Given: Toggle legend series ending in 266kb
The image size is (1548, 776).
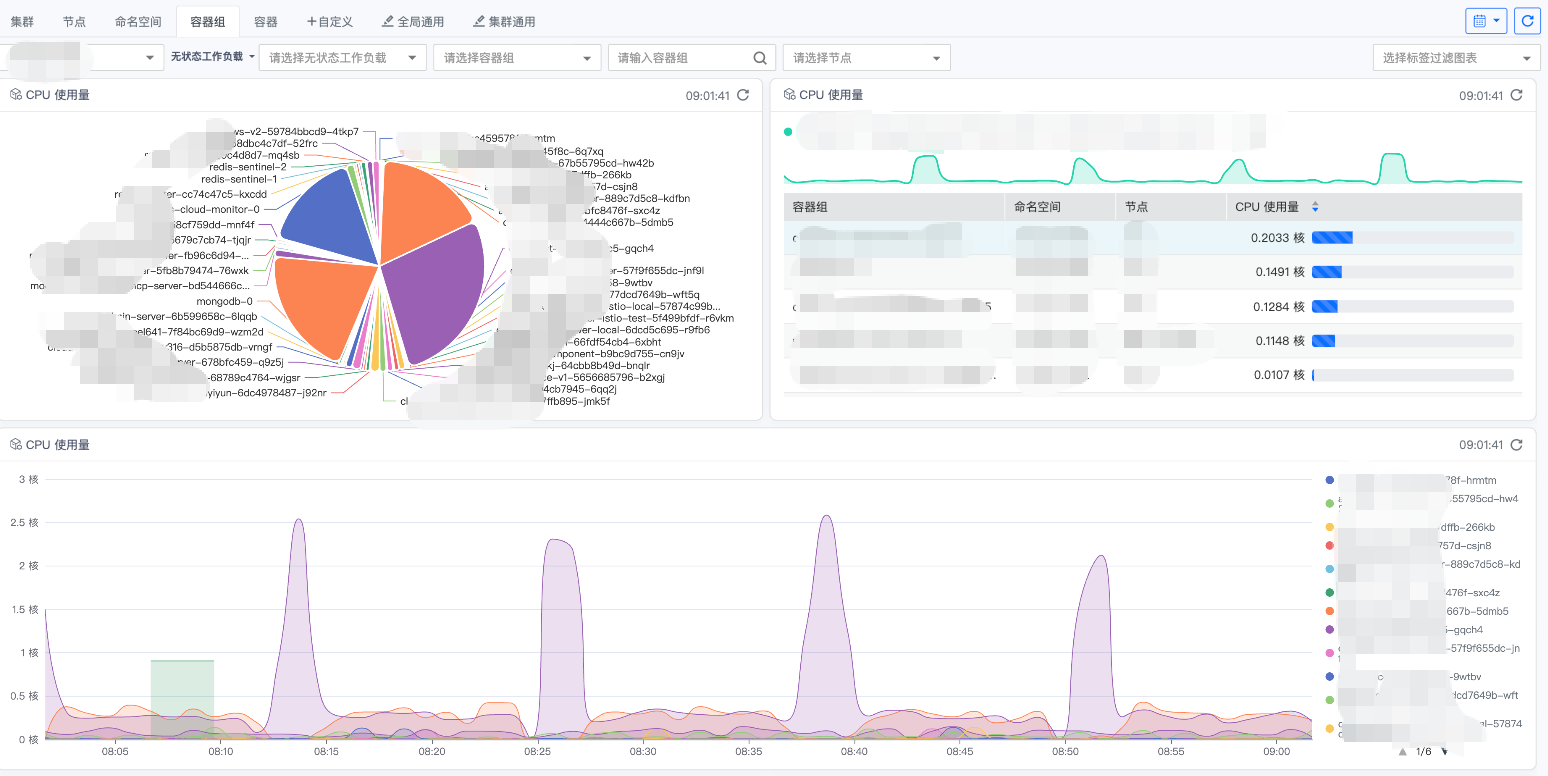Looking at the screenshot, I should (x=1330, y=527).
